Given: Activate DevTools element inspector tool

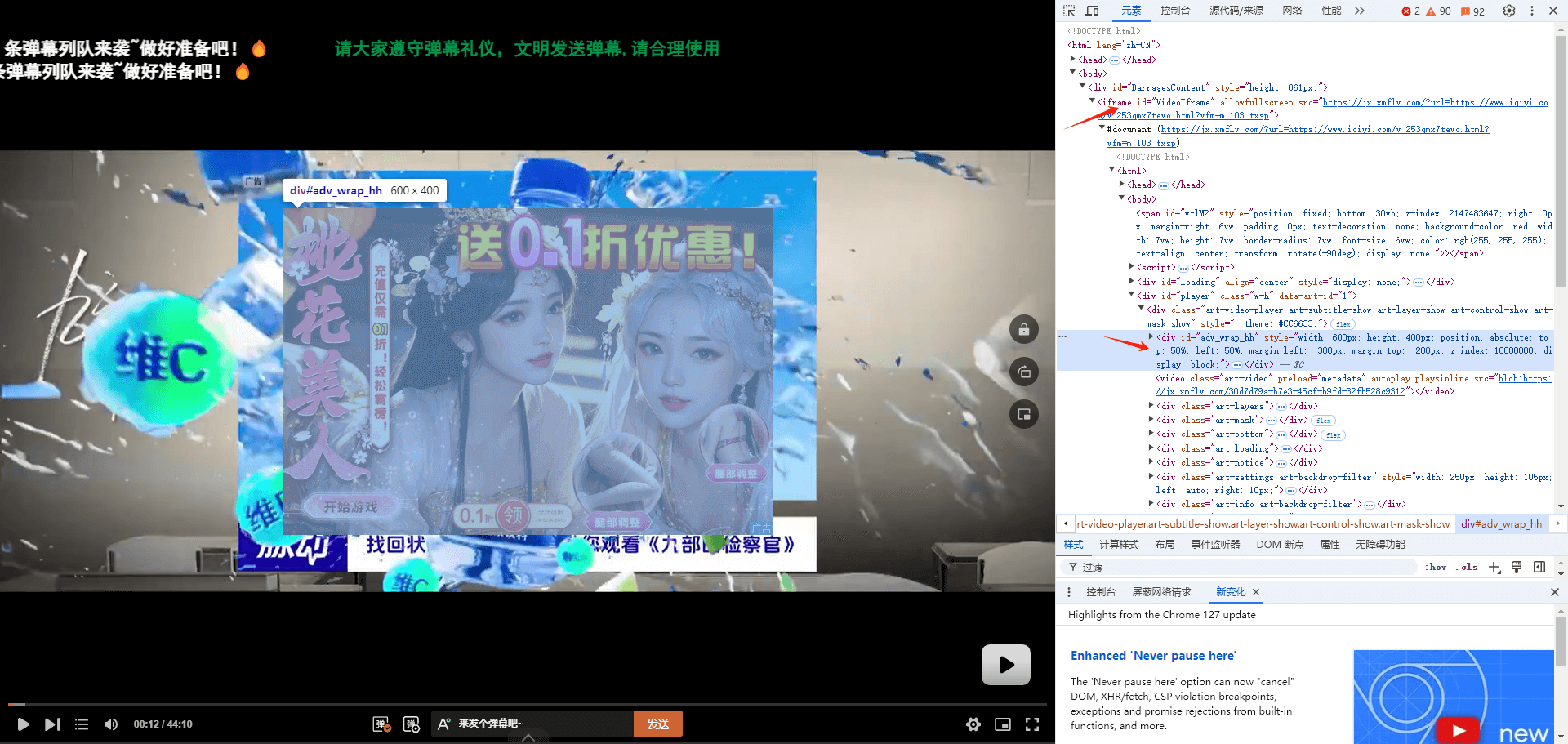Looking at the screenshot, I should 1069,11.
